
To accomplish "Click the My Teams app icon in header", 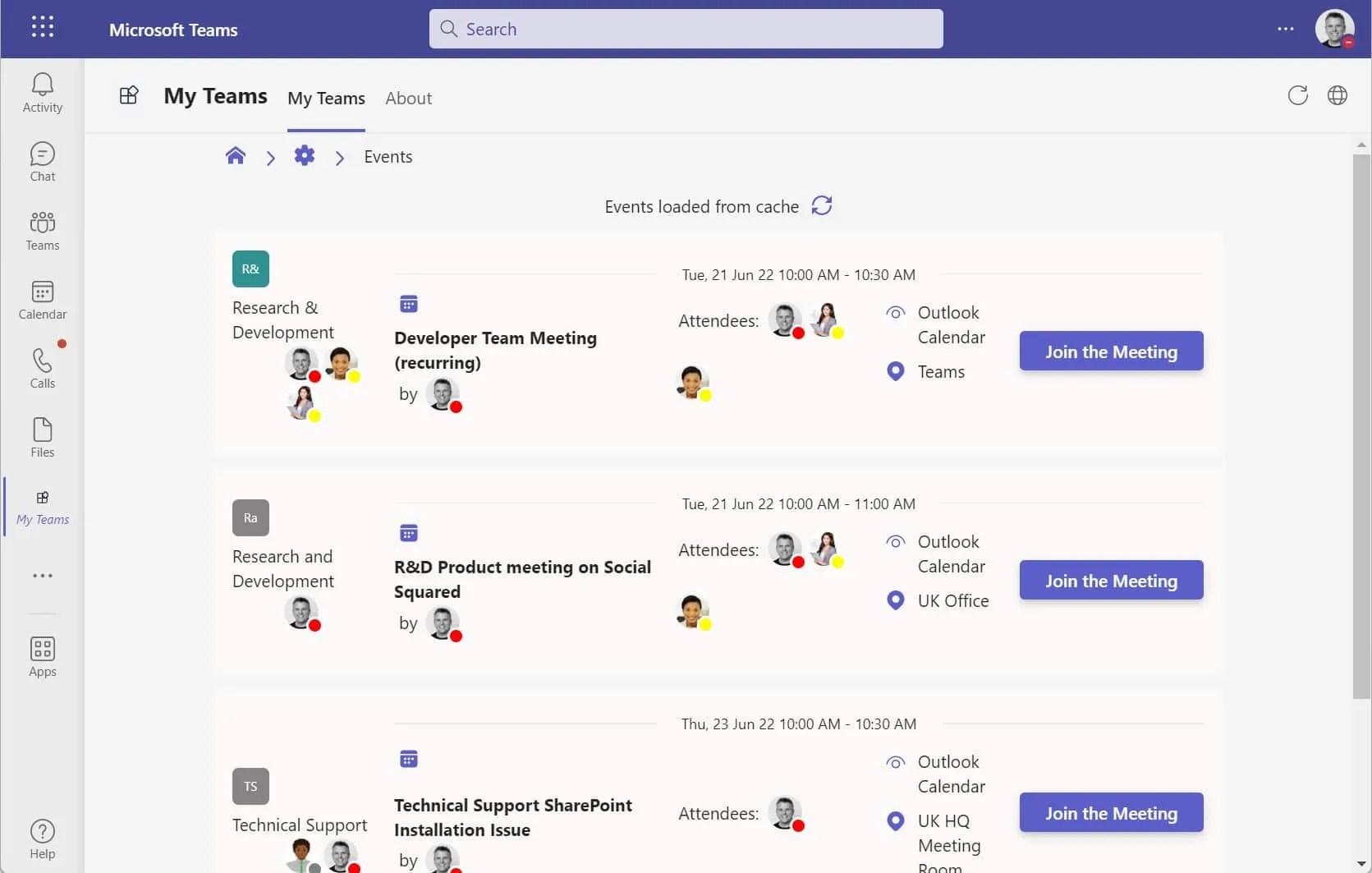I will click(129, 96).
